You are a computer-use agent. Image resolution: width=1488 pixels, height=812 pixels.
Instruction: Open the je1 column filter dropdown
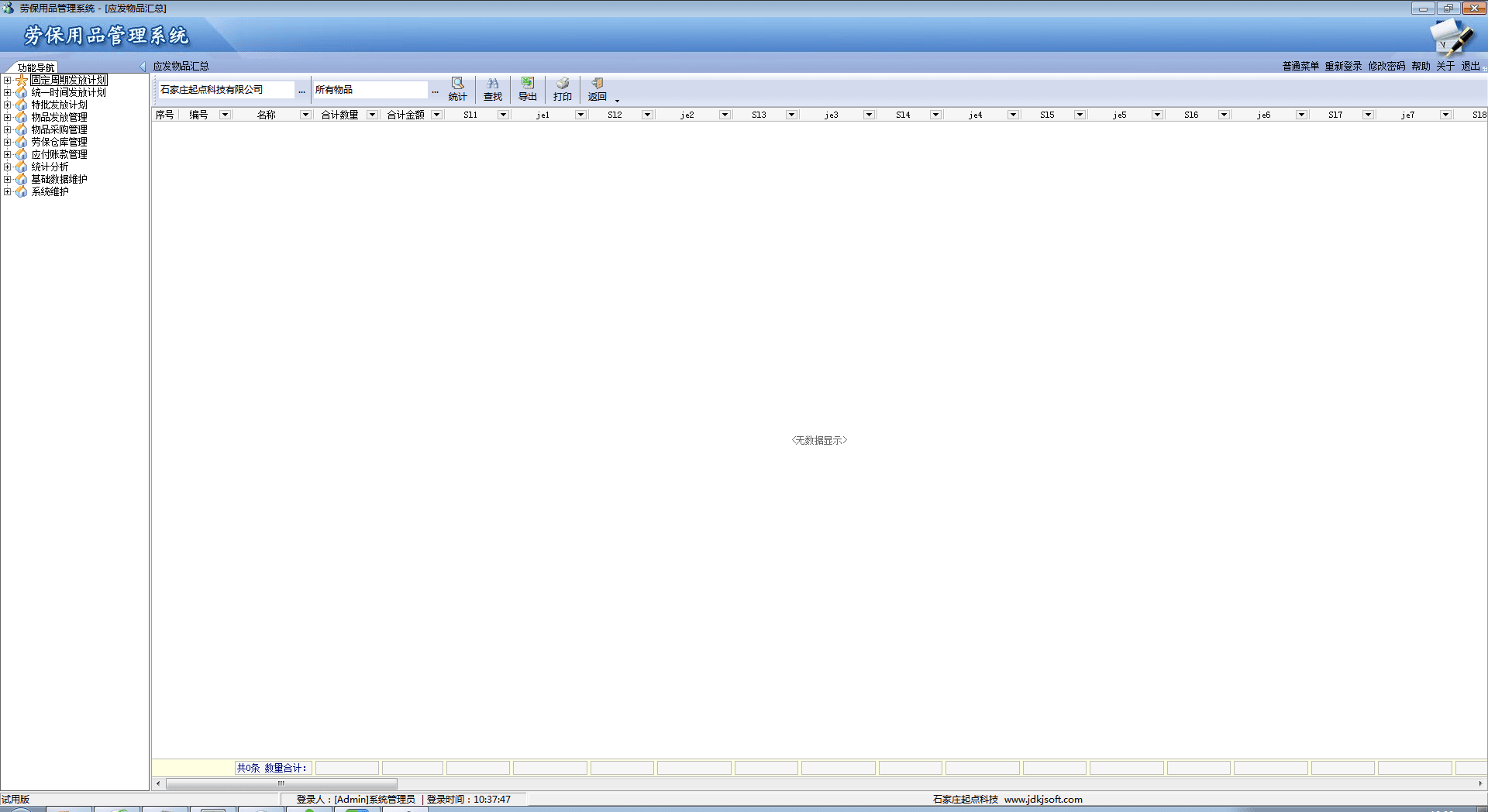tap(580, 115)
